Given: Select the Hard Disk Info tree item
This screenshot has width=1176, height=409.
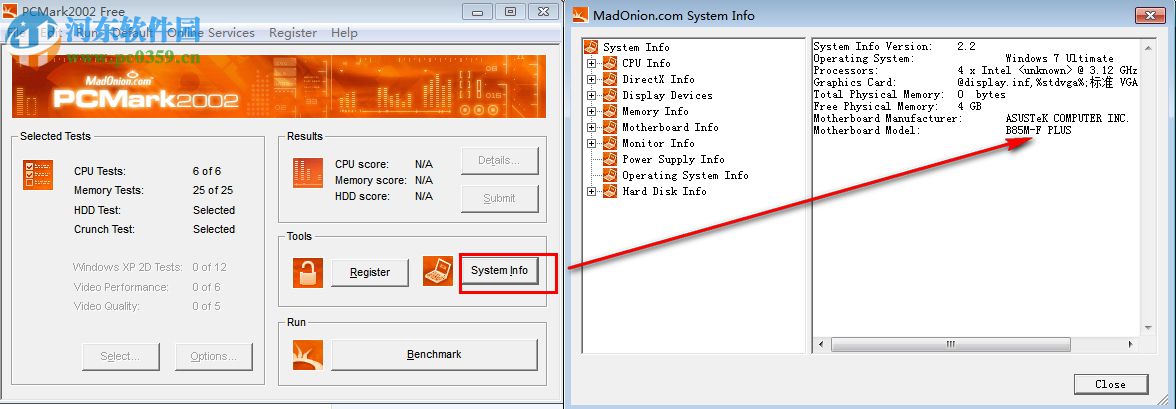Looking at the screenshot, I should 664,191.
